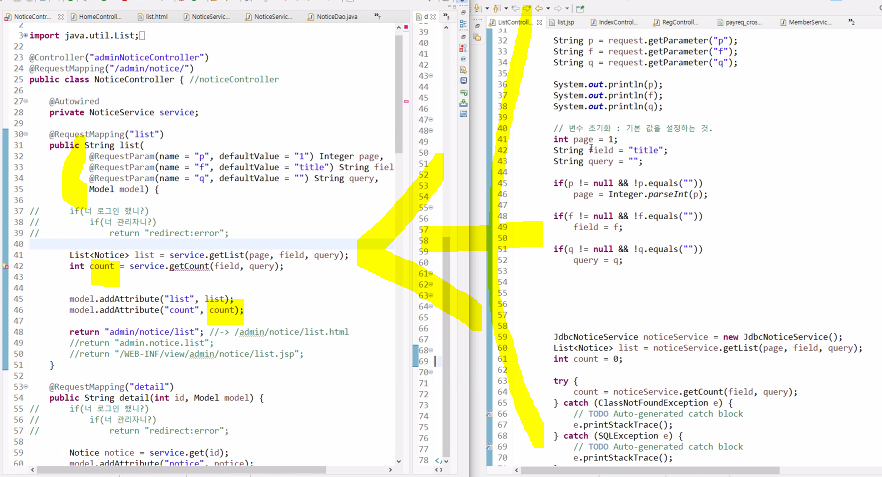Image resolution: width=882 pixels, height=477 pixels.
Task: Collapse the list method at line 30
Action: coord(26,134)
